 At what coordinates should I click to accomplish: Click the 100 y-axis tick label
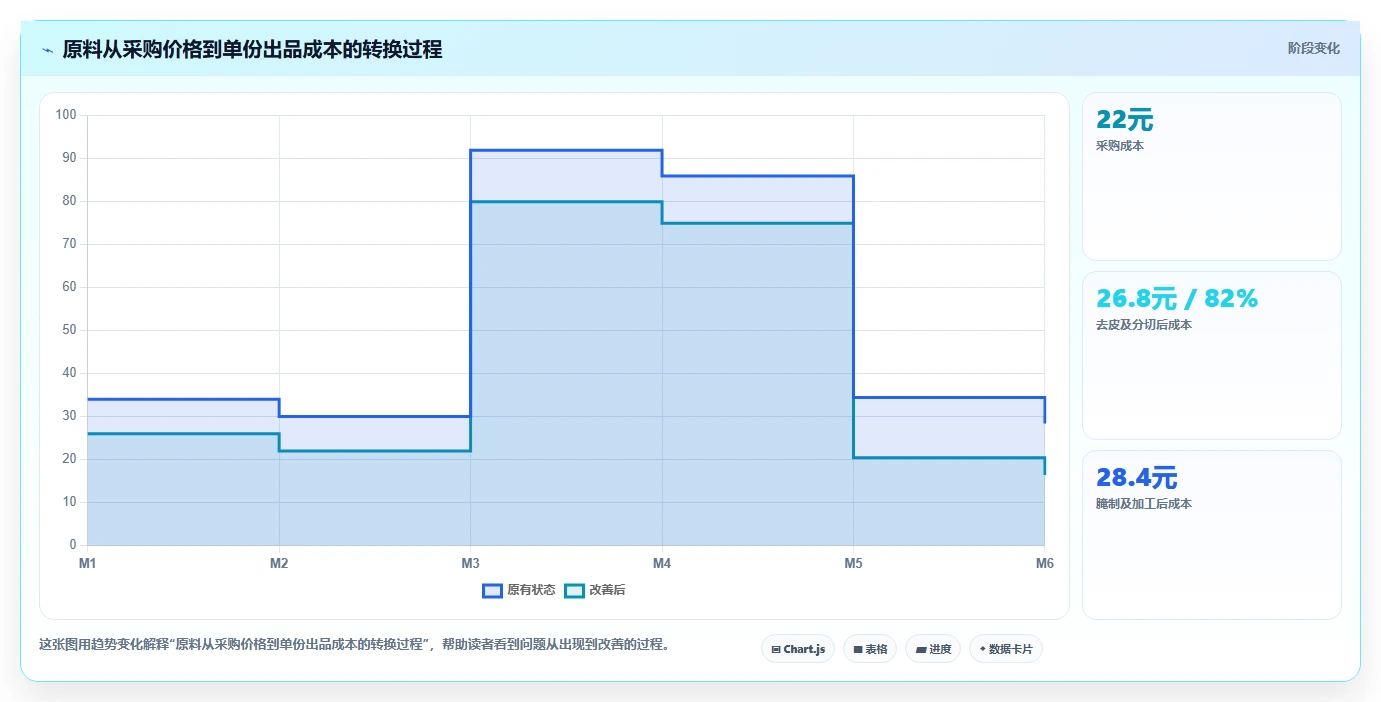[67, 115]
